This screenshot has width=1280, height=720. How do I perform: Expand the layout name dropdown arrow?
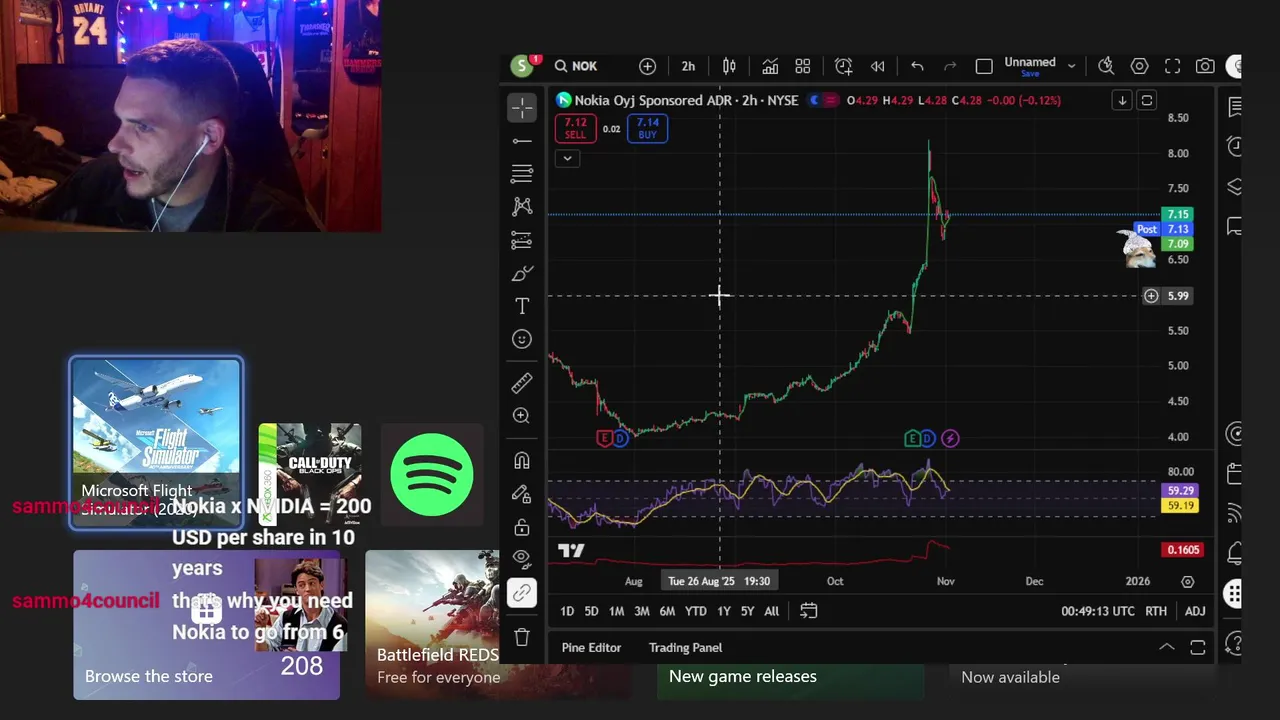pos(1071,66)
